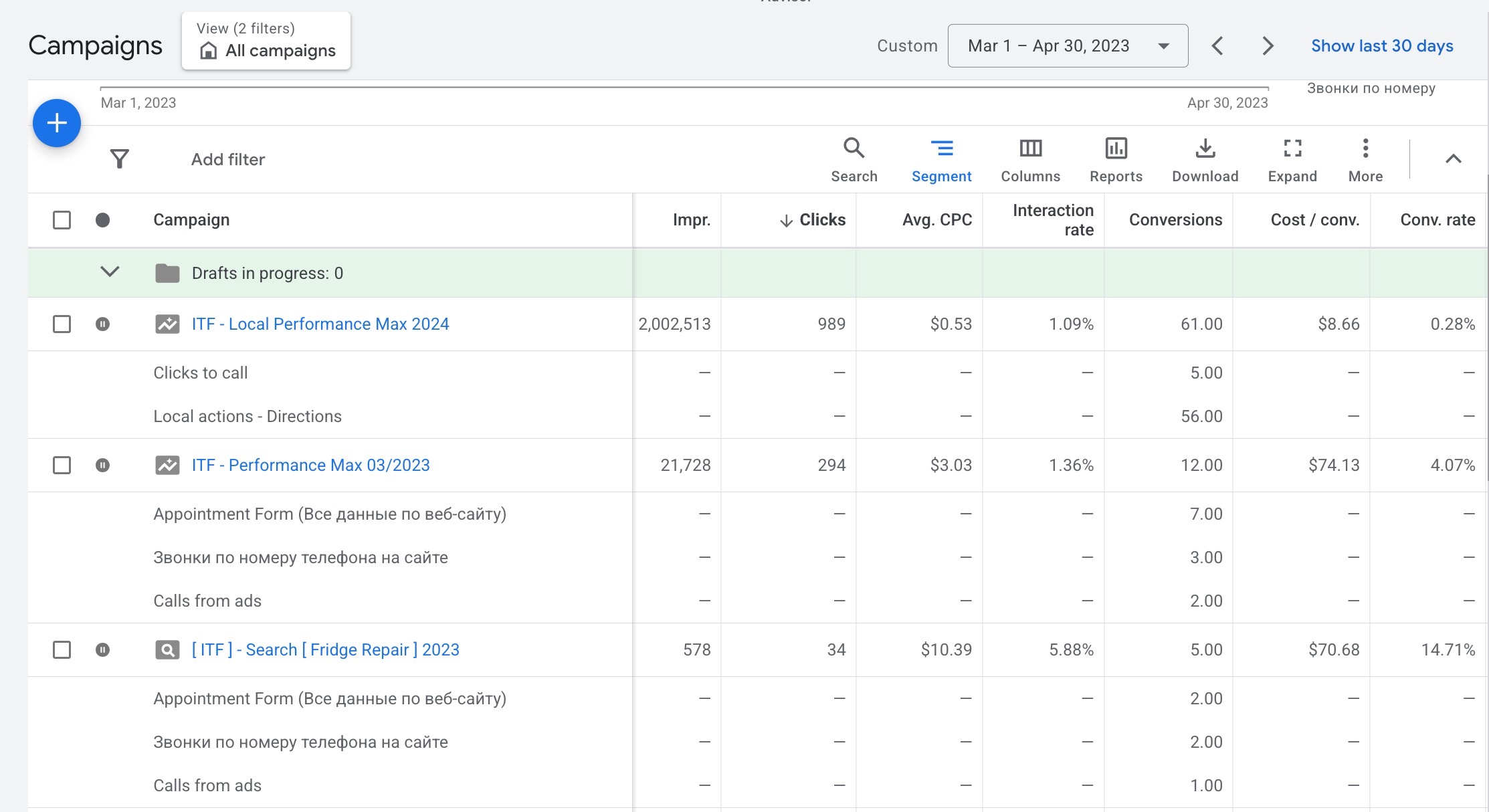The height and width of the screenshot is (812, 1489).
Task: Collapse the Drafts in progress row
Action: 110,272
